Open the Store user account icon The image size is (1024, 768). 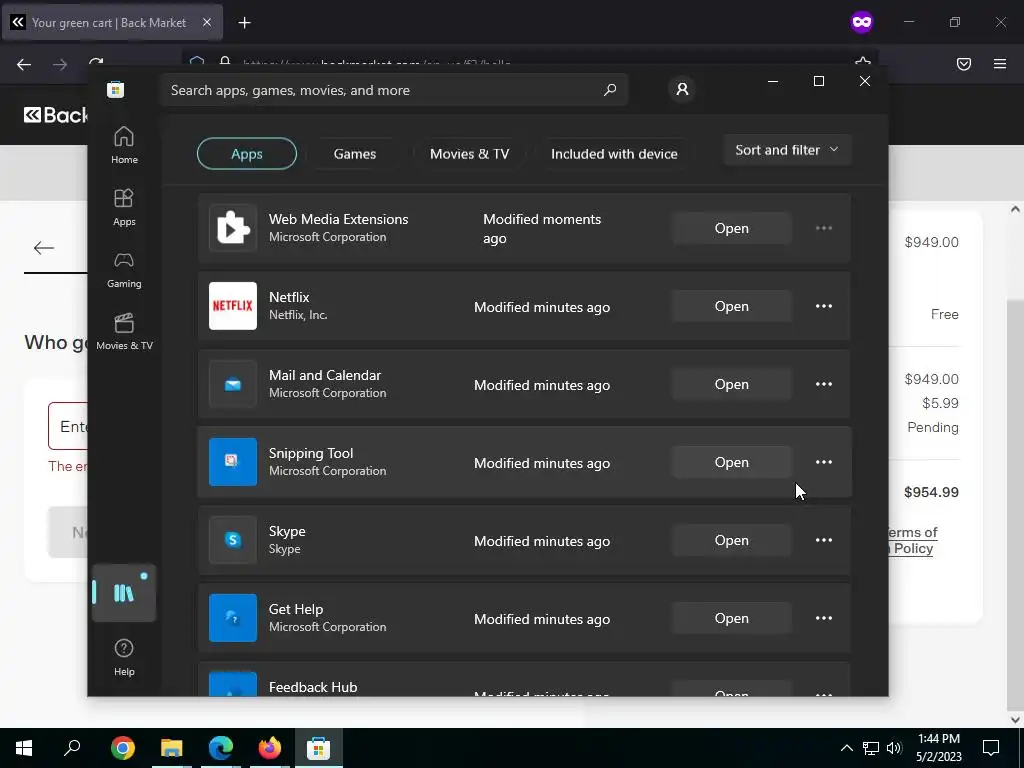pos(682,89)
